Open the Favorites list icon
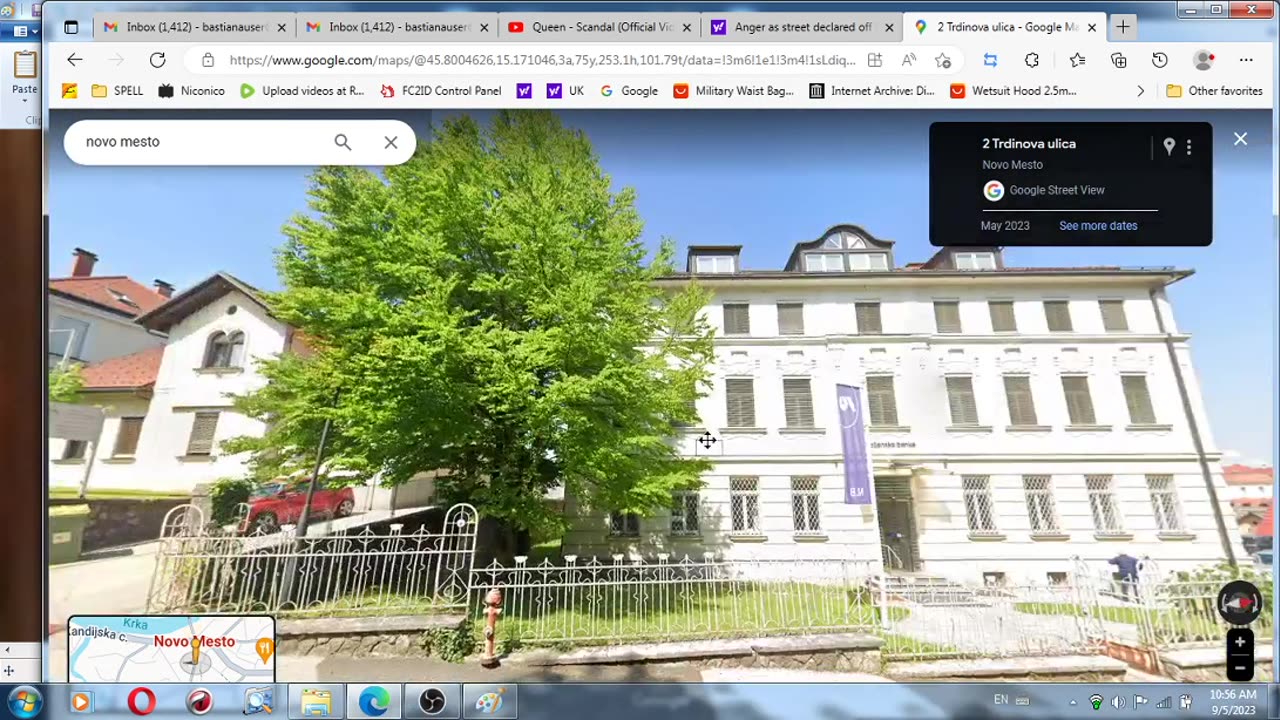Screen dimensions: 1280x720 coord(1077,60)
